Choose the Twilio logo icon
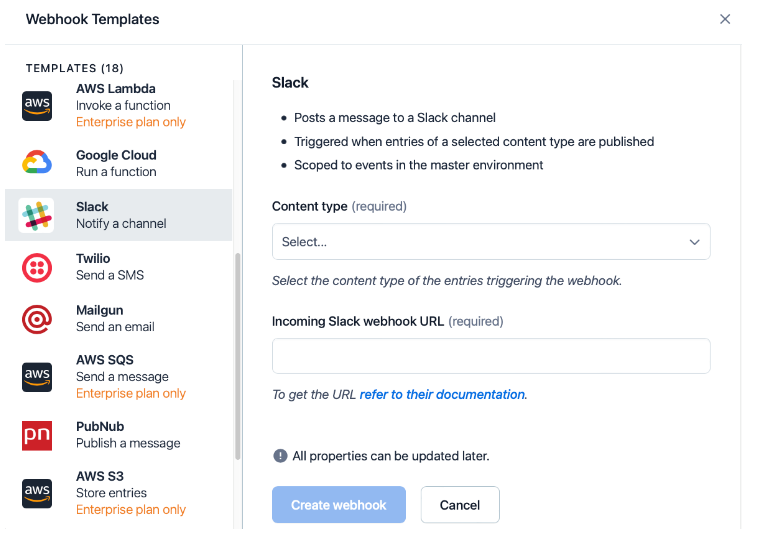The image size is (765, 551). pos(37,267)
